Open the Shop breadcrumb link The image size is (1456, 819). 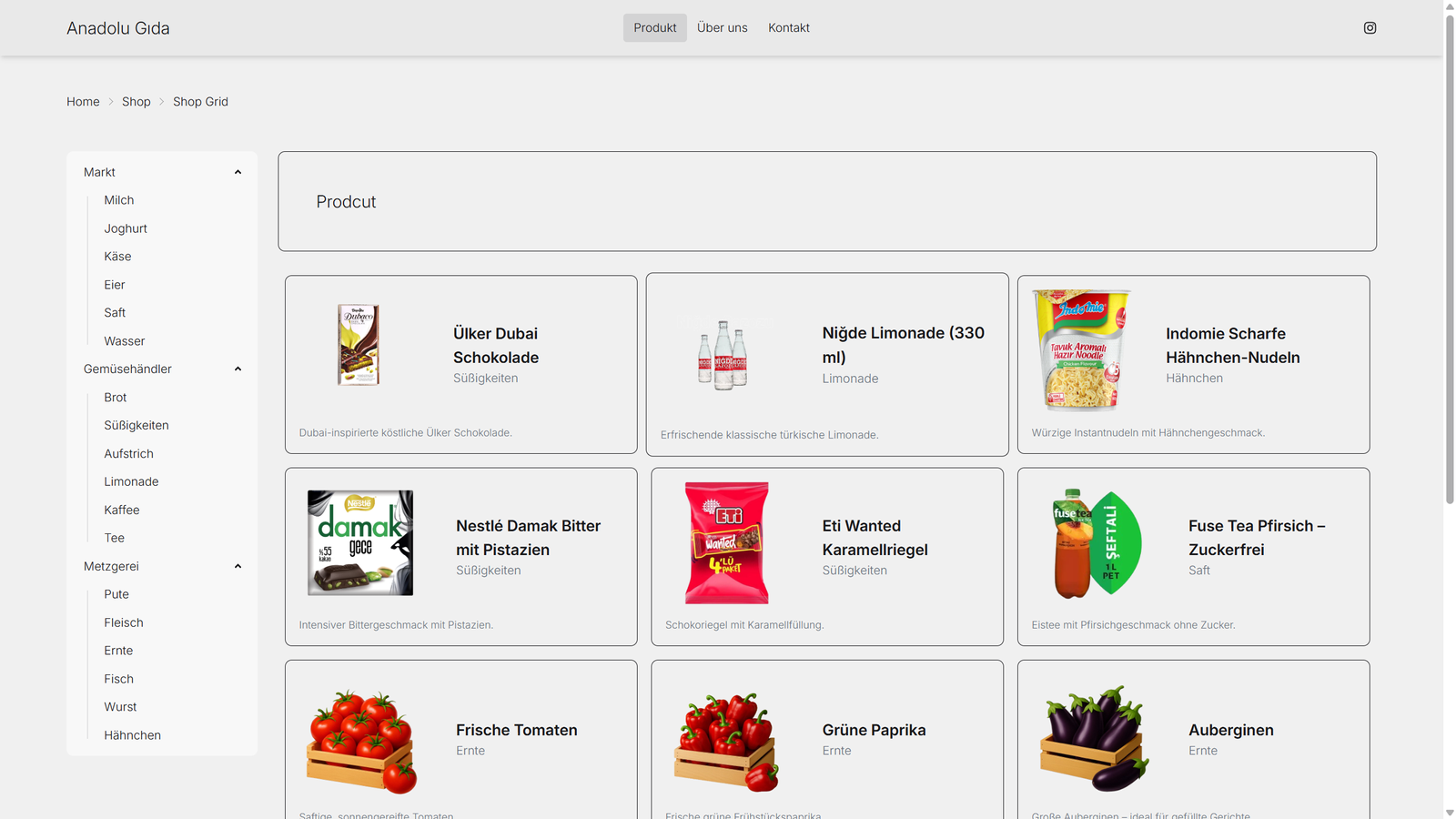[x=136, y=102]
